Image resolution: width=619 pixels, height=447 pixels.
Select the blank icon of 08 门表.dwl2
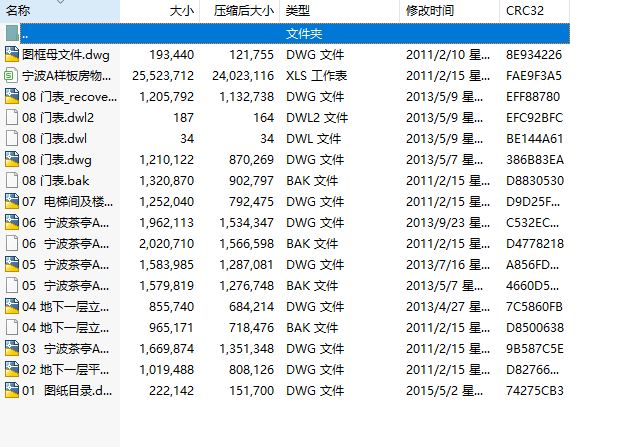coord(12,118)
